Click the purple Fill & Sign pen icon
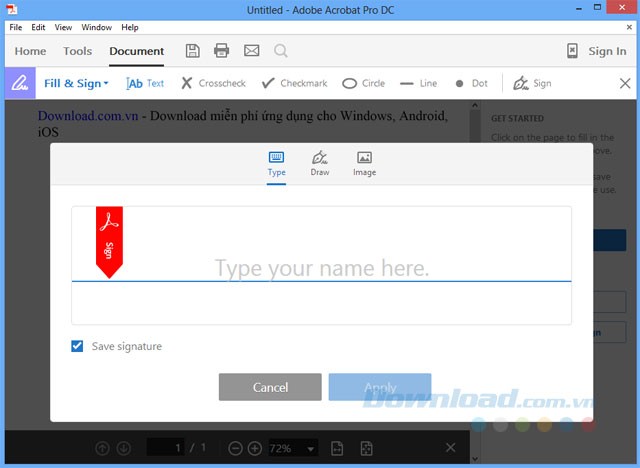Image resolution: width=640 pixels, height=468 pixels. point(20,83)
